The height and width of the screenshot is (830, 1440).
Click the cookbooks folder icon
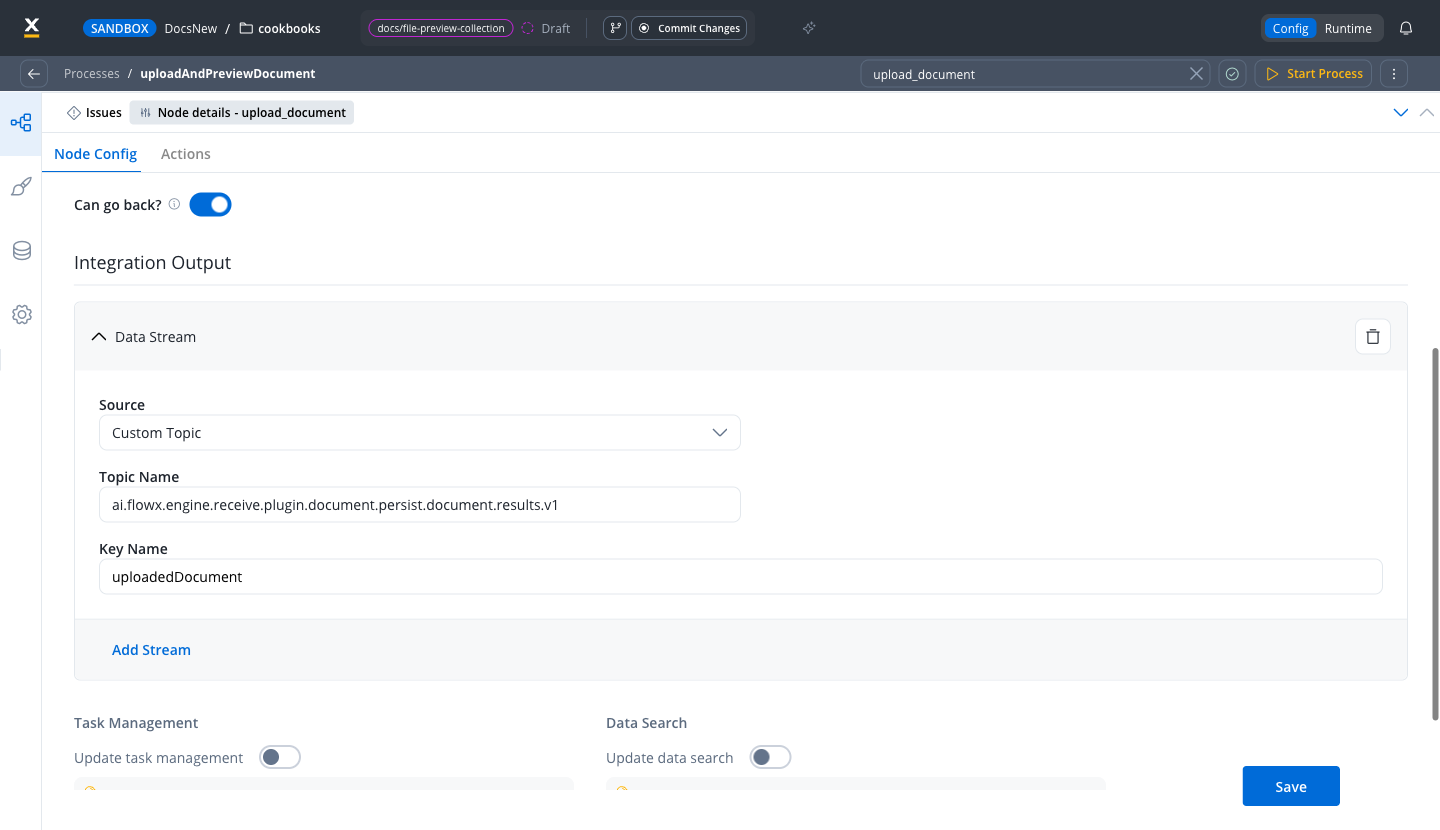[x=246, y=29]
